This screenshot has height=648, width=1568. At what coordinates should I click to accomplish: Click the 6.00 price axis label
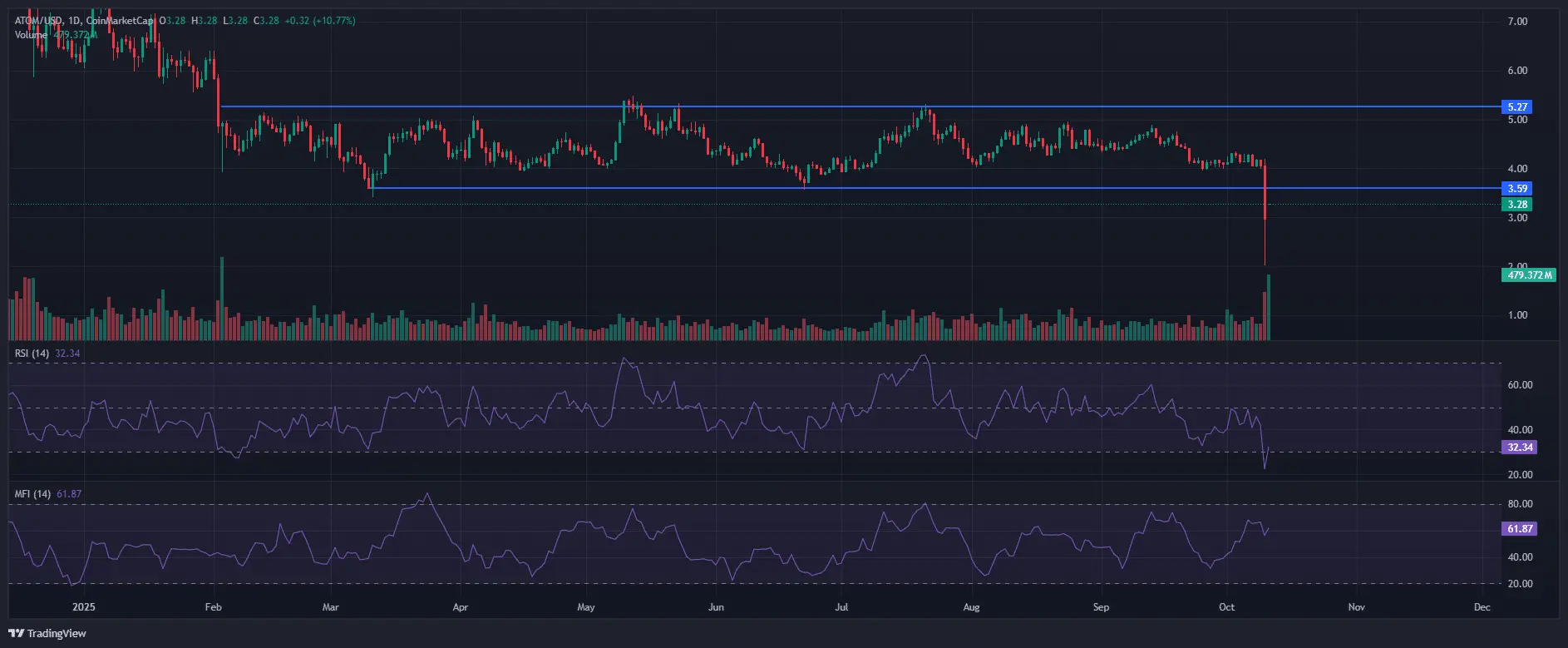pos(1518,71)
